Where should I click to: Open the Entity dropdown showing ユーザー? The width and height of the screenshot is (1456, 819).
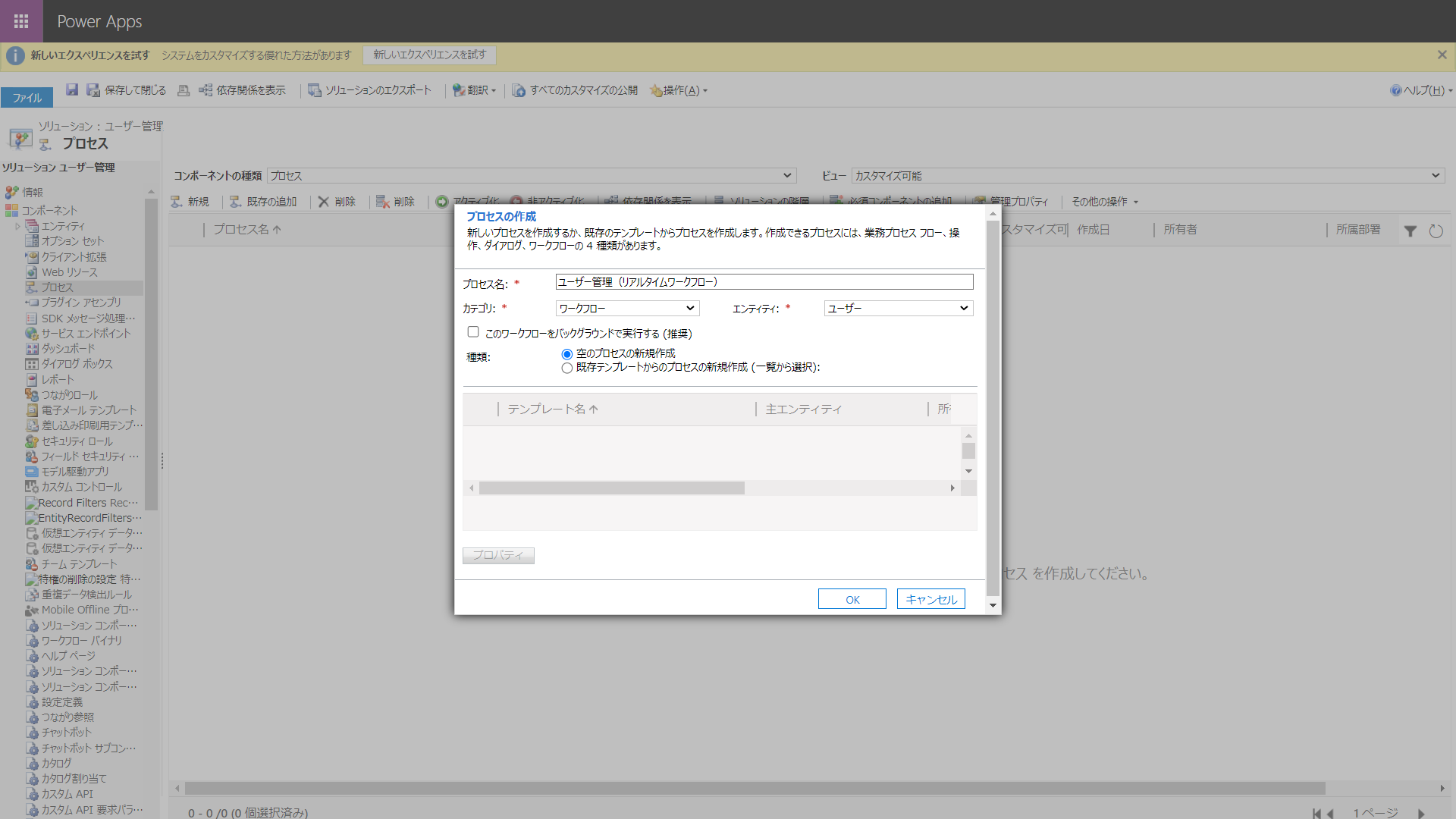(898, 309)
